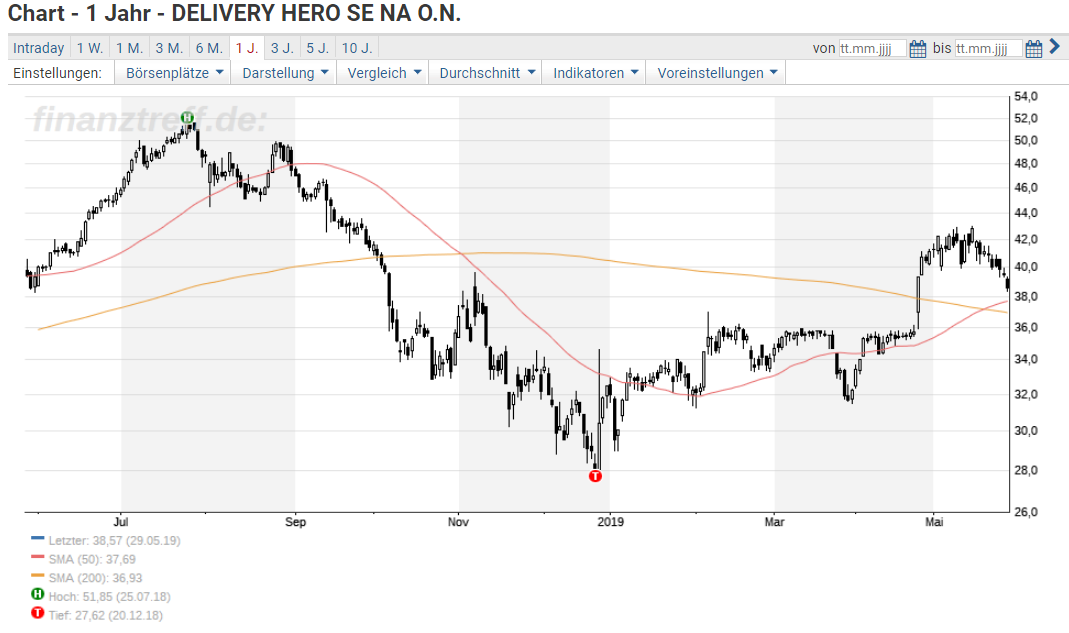Screen dimensions: 1069x633
Task: Switch to the 10 J. timeframe tab
Action: (357, 48)
